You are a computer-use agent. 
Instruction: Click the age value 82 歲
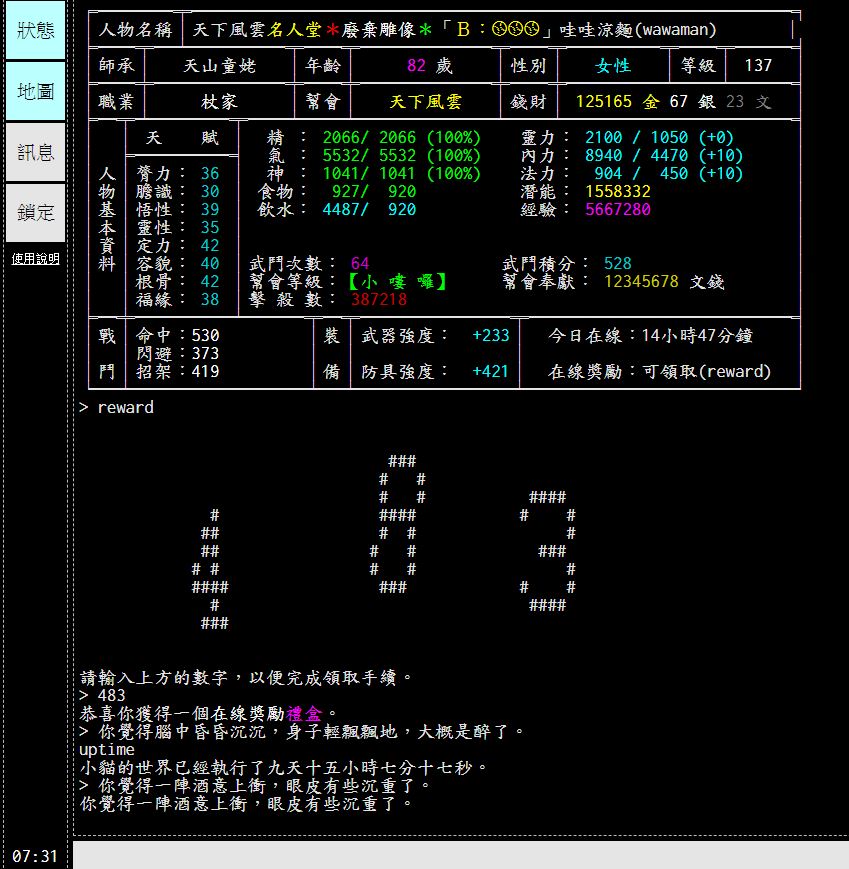tap(430, 65)
